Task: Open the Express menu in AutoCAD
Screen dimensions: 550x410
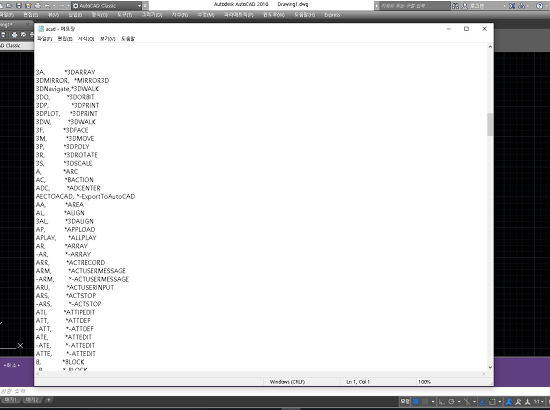Action: point(332,15)
